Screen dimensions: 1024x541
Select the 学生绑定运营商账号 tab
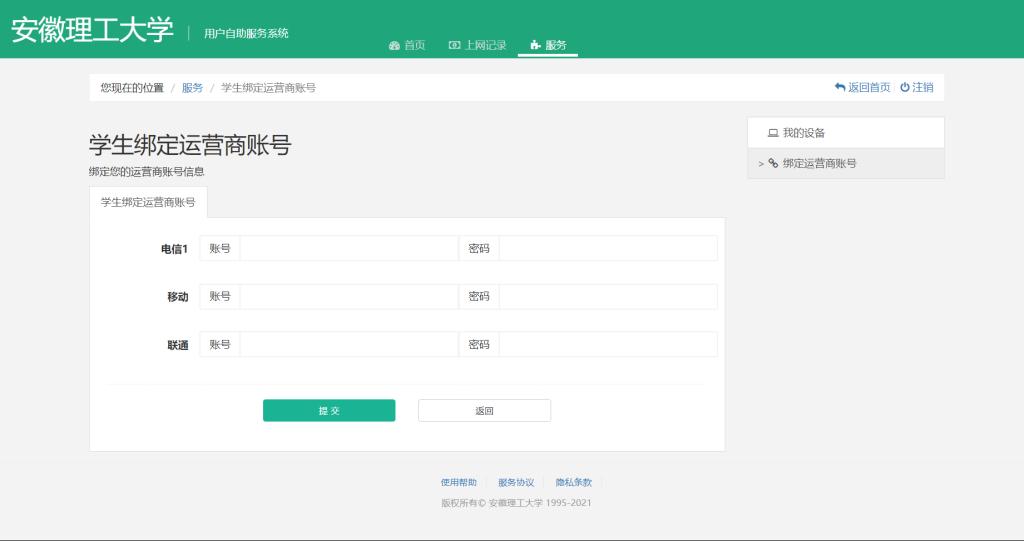coord(148,202)
